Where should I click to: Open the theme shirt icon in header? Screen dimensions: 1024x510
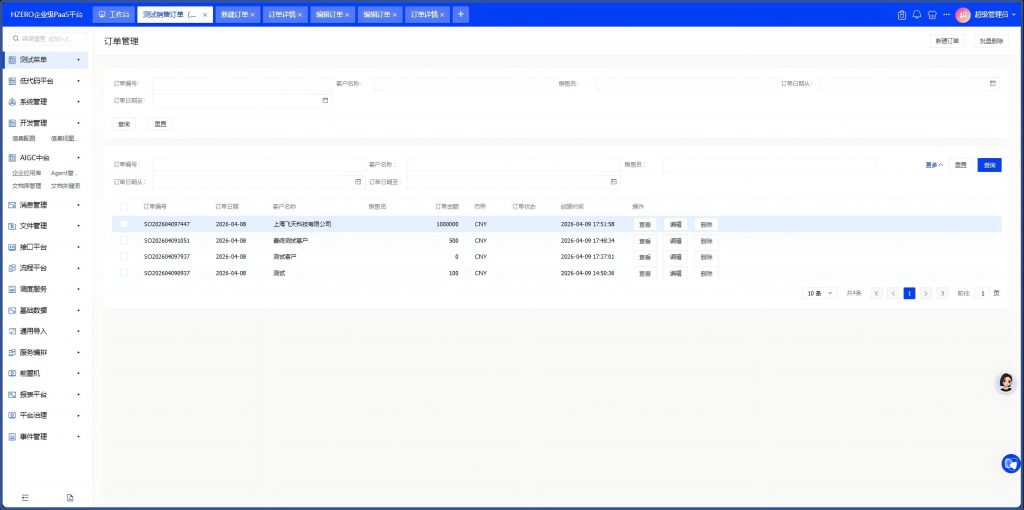tap(932, 15)
